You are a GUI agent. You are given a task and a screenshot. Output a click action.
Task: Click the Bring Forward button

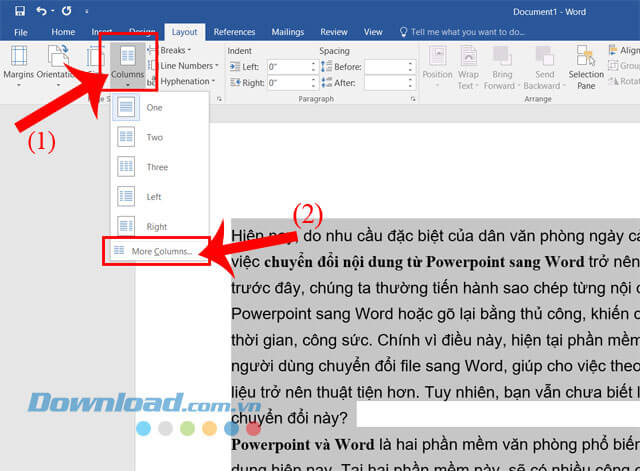coord(502,67)
